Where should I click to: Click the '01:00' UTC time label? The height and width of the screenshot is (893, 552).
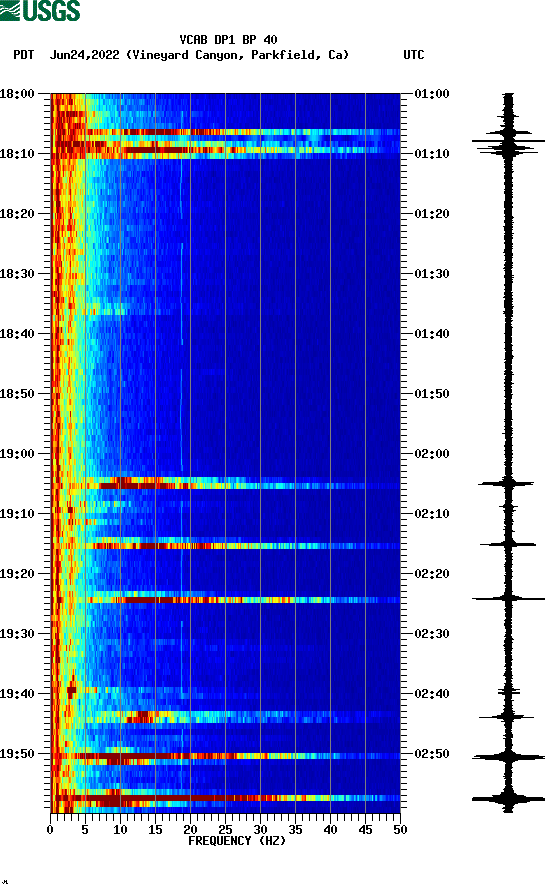click(432, 93)
